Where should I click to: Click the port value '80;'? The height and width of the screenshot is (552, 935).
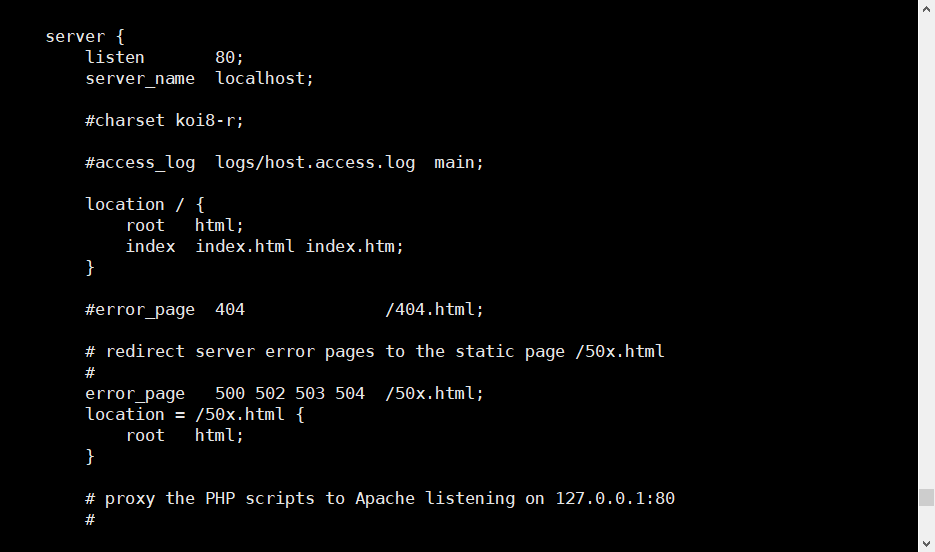pyautogui.click(x=229, y=57)
